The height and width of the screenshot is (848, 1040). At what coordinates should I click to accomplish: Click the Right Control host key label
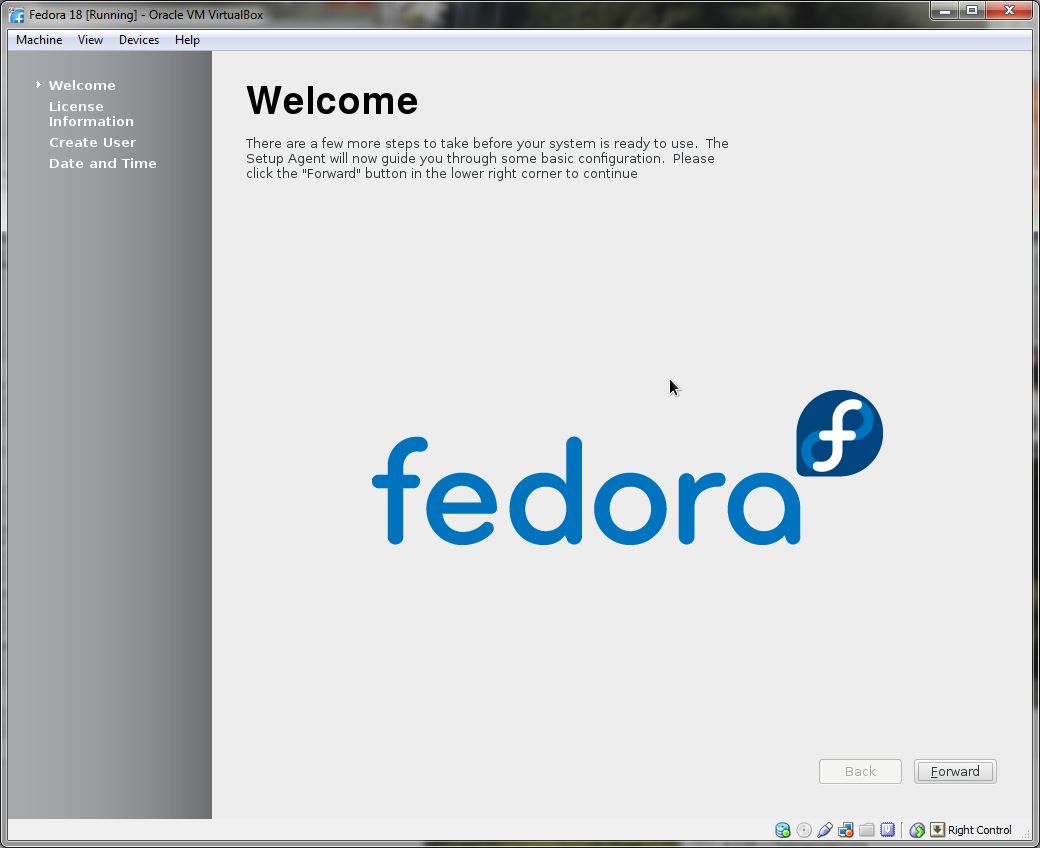pyautogui.click(x=980, y=830)
